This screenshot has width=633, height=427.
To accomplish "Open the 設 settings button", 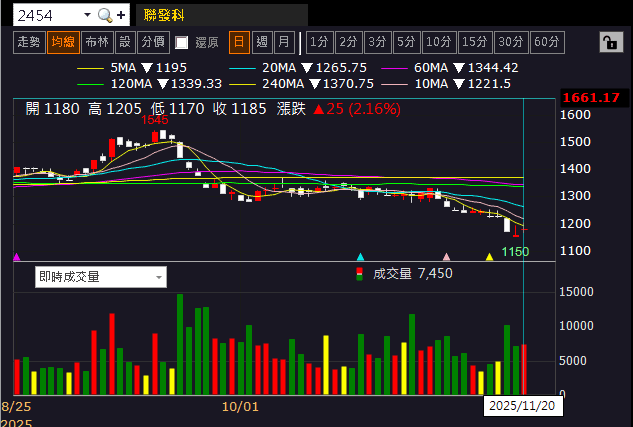I will [x=125, y=42].
